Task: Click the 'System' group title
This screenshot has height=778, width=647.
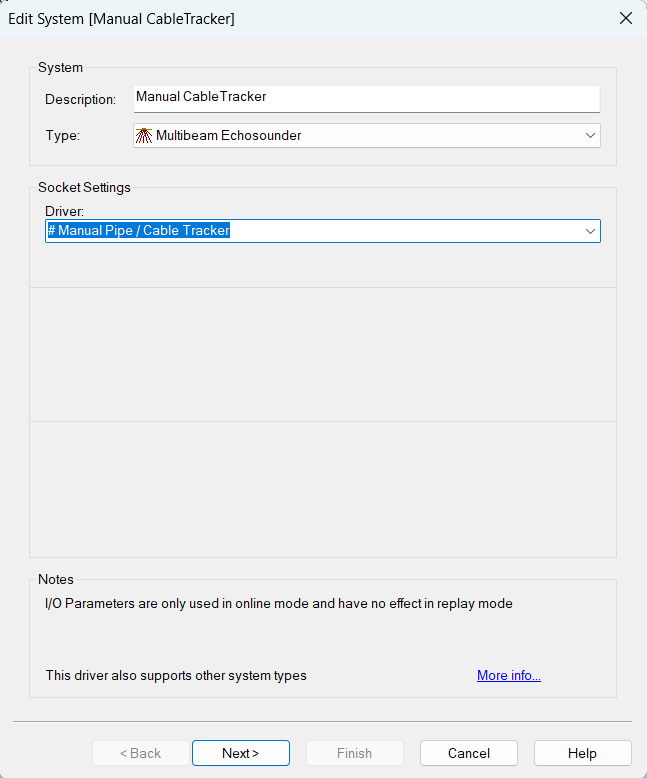Action: 61,67
